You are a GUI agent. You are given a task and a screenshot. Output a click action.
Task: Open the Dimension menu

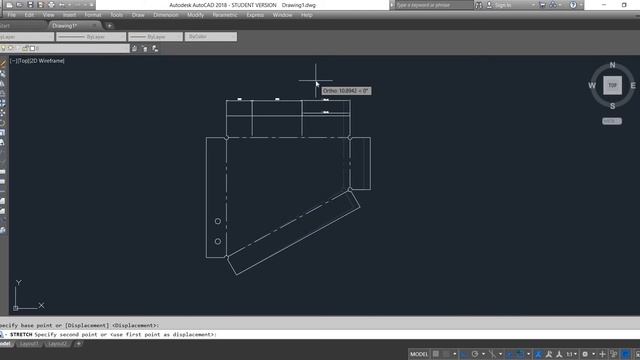[166, 15]
